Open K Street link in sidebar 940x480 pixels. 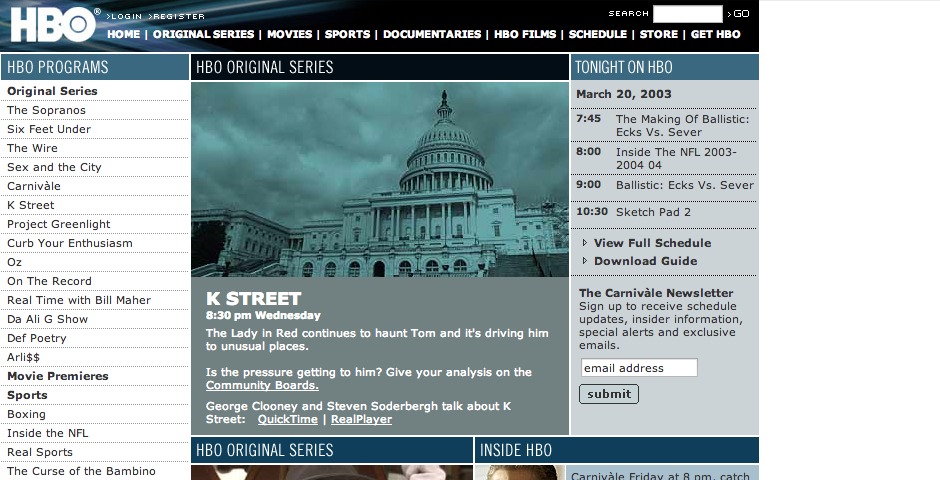coord(31,206)
